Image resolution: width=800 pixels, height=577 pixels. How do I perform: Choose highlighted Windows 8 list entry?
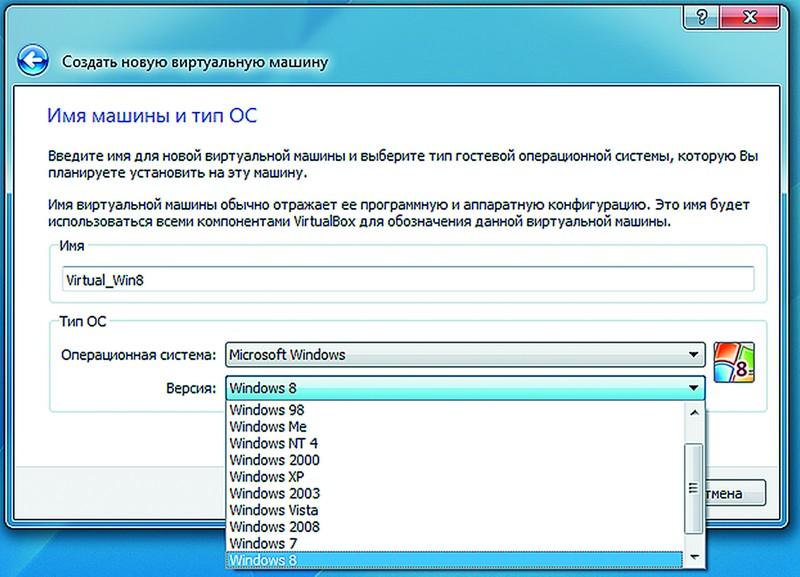click(x=455, y=560)
